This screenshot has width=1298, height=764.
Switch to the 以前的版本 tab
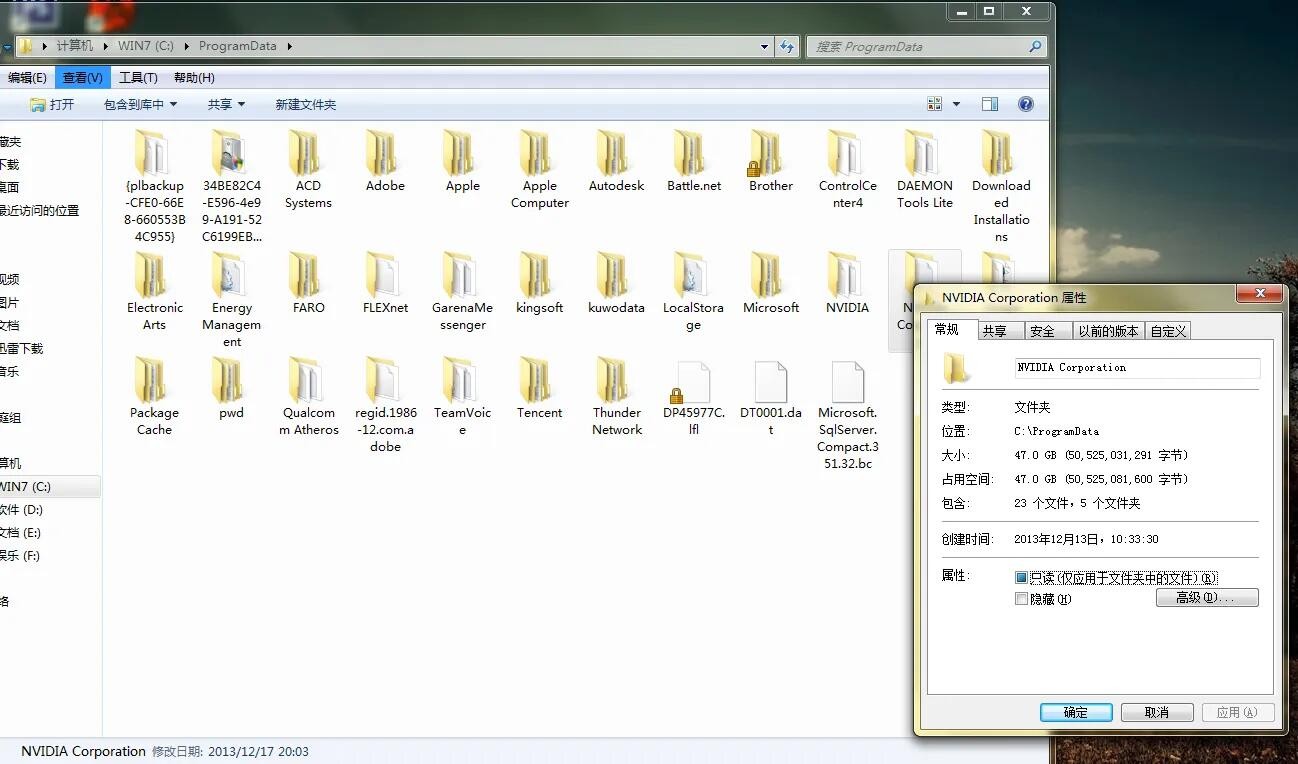point(1108,331)
